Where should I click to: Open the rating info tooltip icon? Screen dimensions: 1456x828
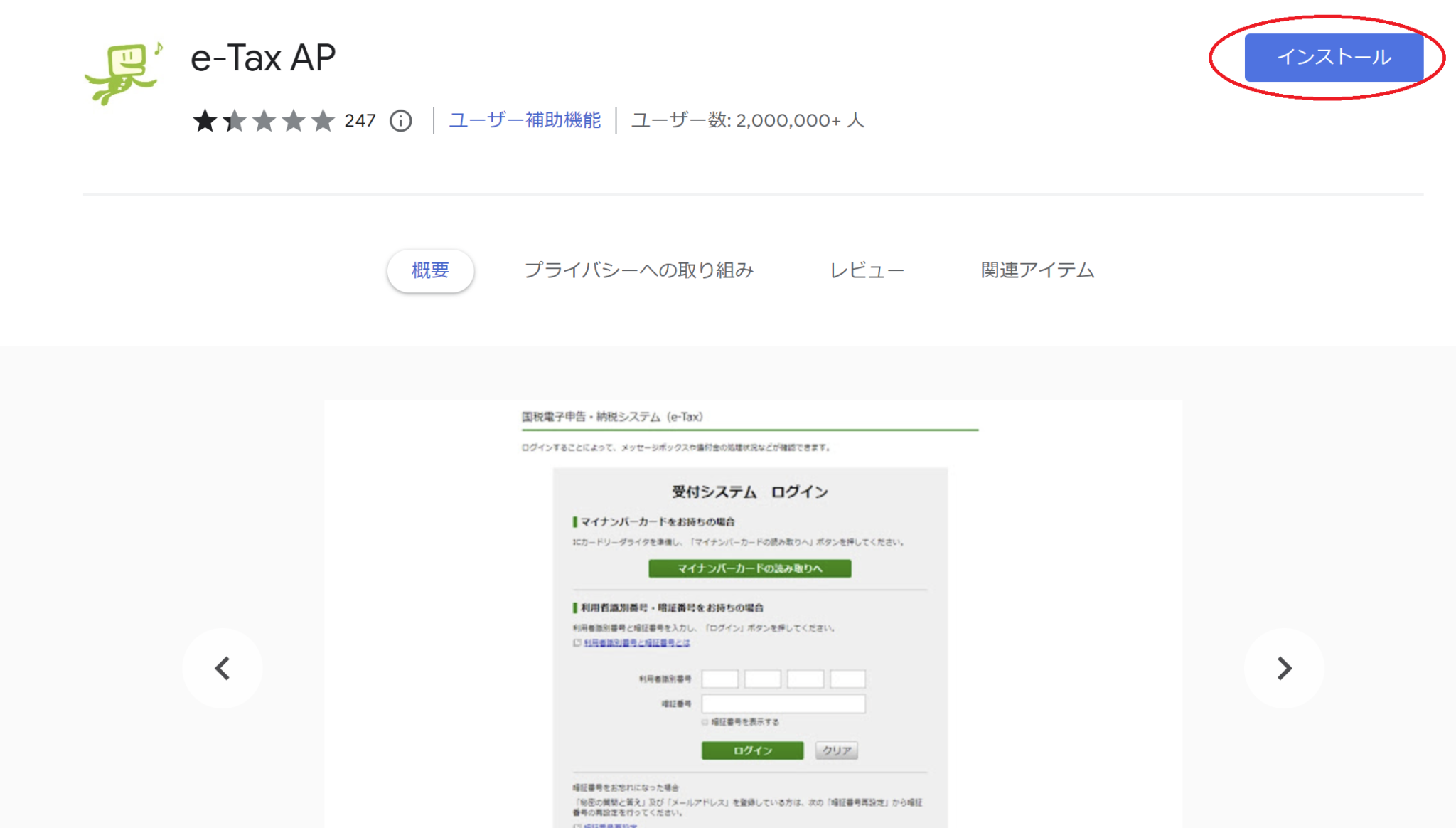click(x=400, y=121)
